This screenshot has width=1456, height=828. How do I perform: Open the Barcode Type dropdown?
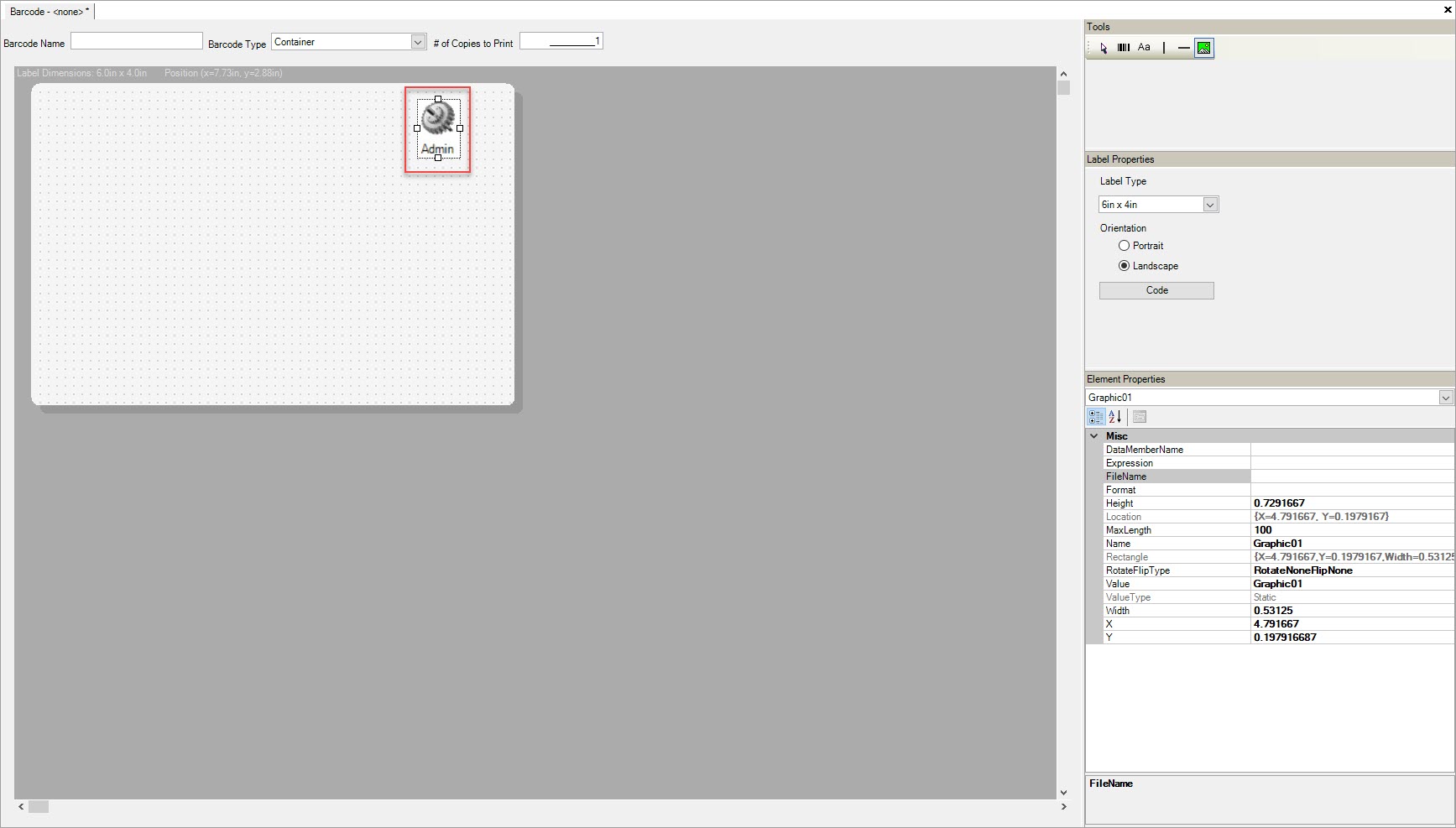[418, 42]
